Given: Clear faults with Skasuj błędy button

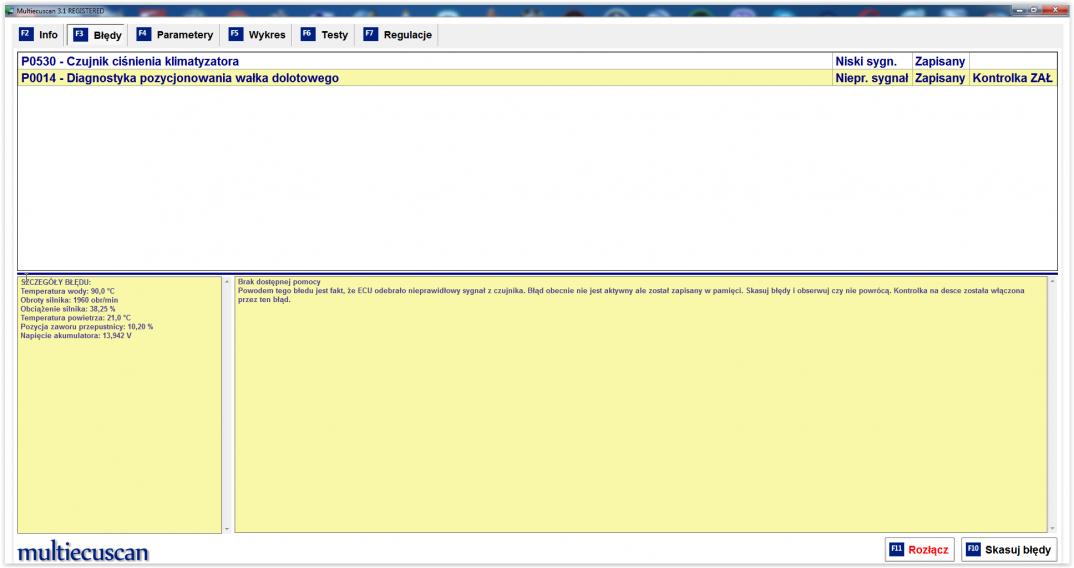Looking at the screenshot, I should (x=1009, y=550).
